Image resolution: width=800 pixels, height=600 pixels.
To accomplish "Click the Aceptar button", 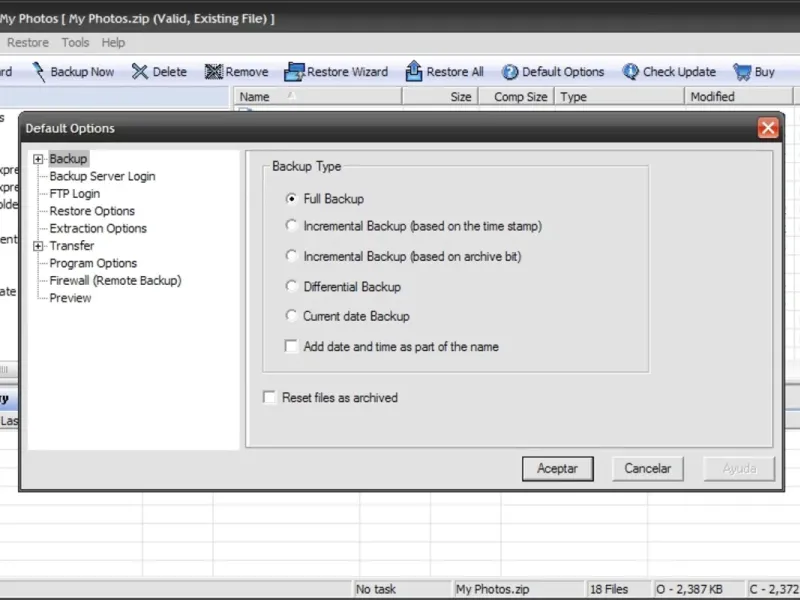I will point(557,468).
